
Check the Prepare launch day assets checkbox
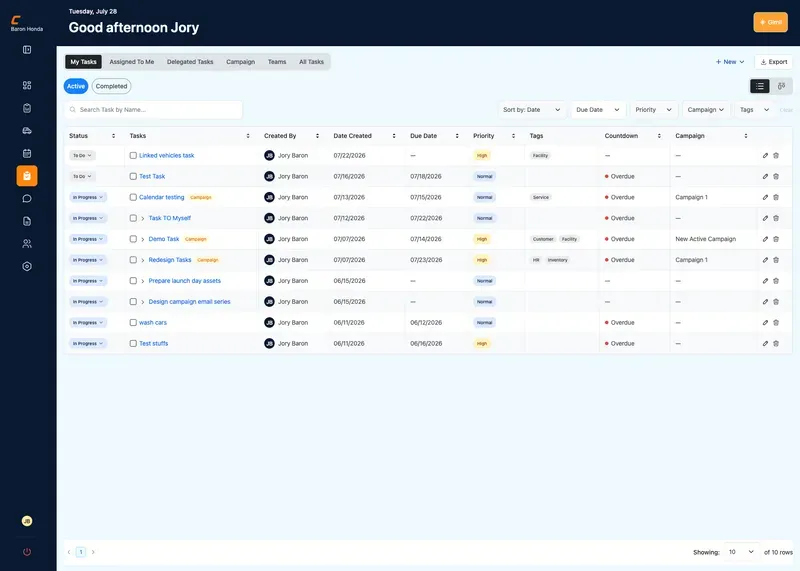click(133, 281)
